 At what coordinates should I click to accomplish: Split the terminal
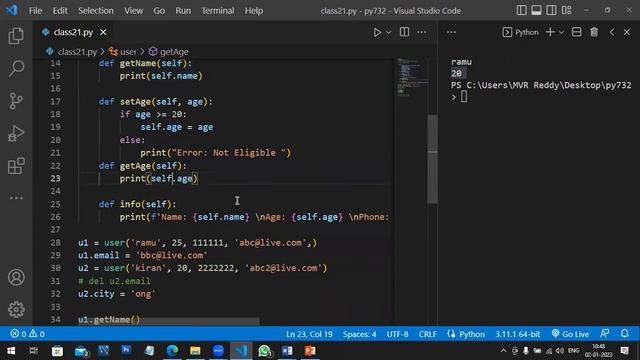click(576, 32)
